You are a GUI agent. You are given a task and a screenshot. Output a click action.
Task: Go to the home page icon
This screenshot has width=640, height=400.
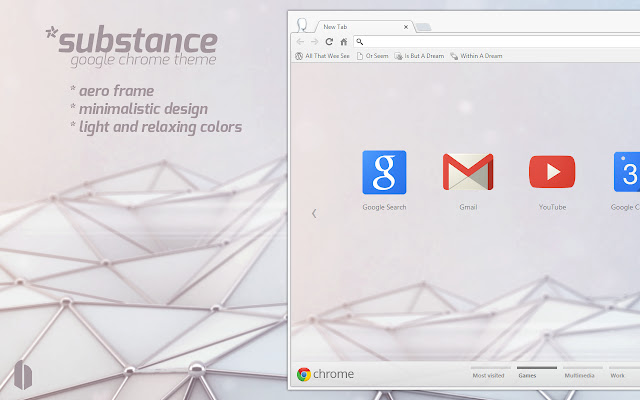344,42
